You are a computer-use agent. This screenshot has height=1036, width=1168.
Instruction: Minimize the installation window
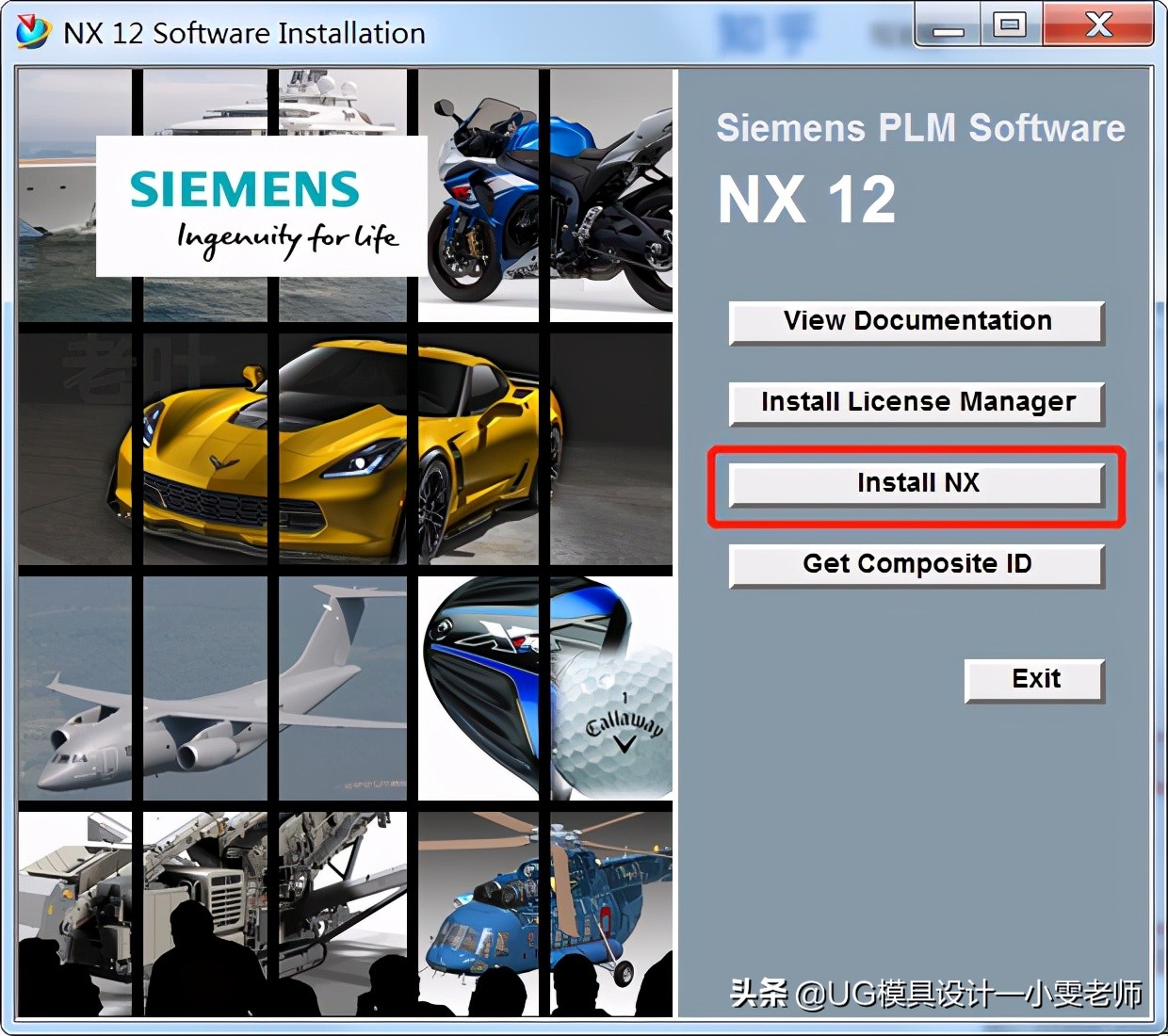pyautogui.click(x=948, y=25)
